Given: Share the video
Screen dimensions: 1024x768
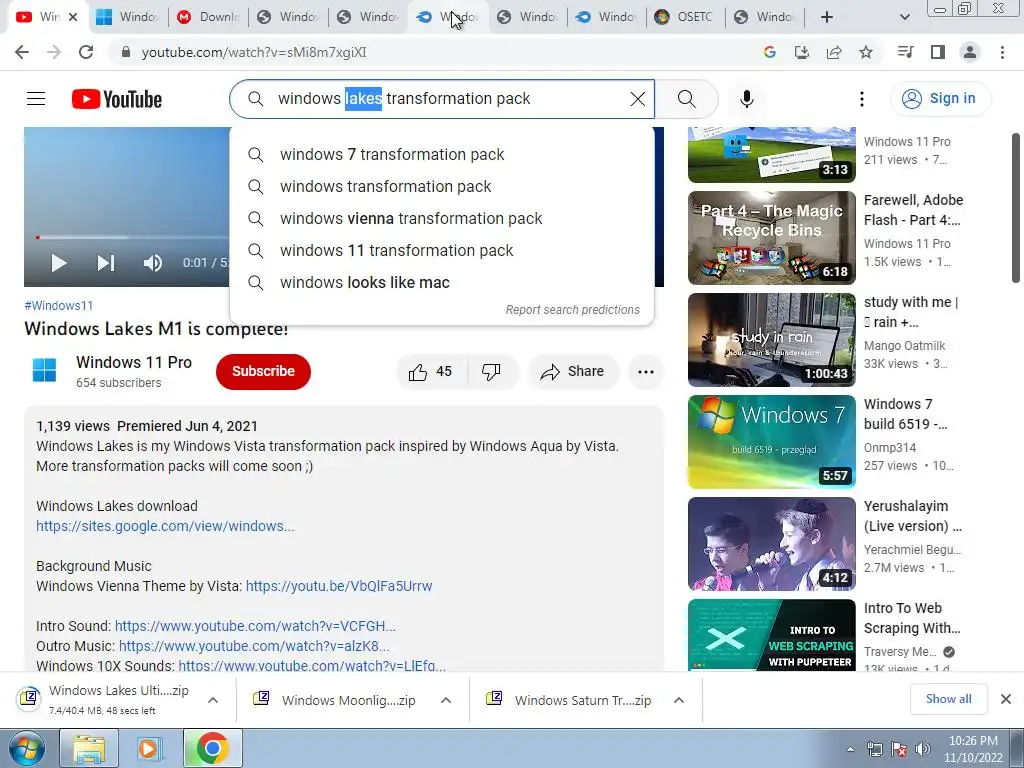Looking at the screenshot, I should (573, 372).
